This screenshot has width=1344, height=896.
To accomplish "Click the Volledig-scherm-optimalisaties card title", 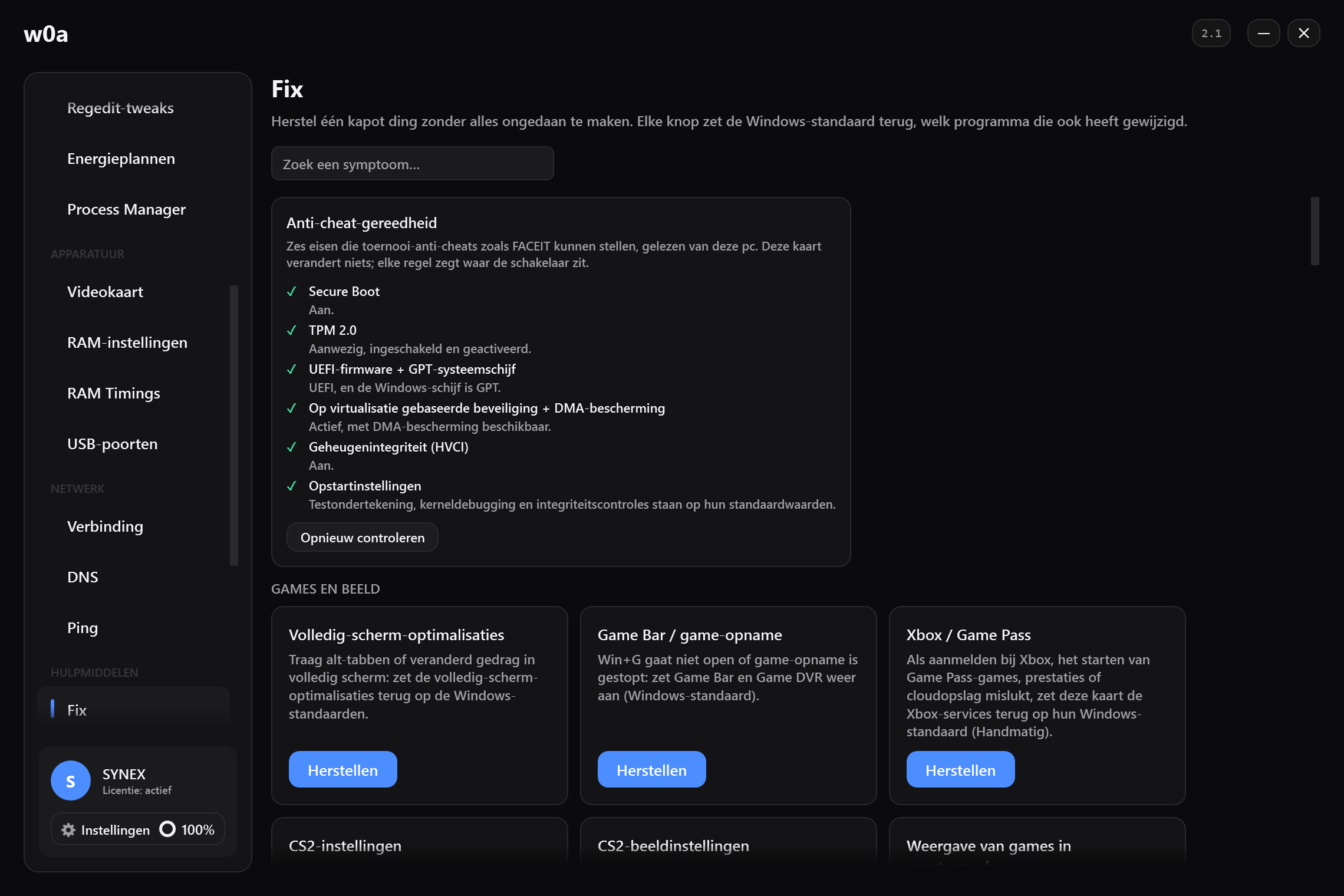I will coord(397,635).
